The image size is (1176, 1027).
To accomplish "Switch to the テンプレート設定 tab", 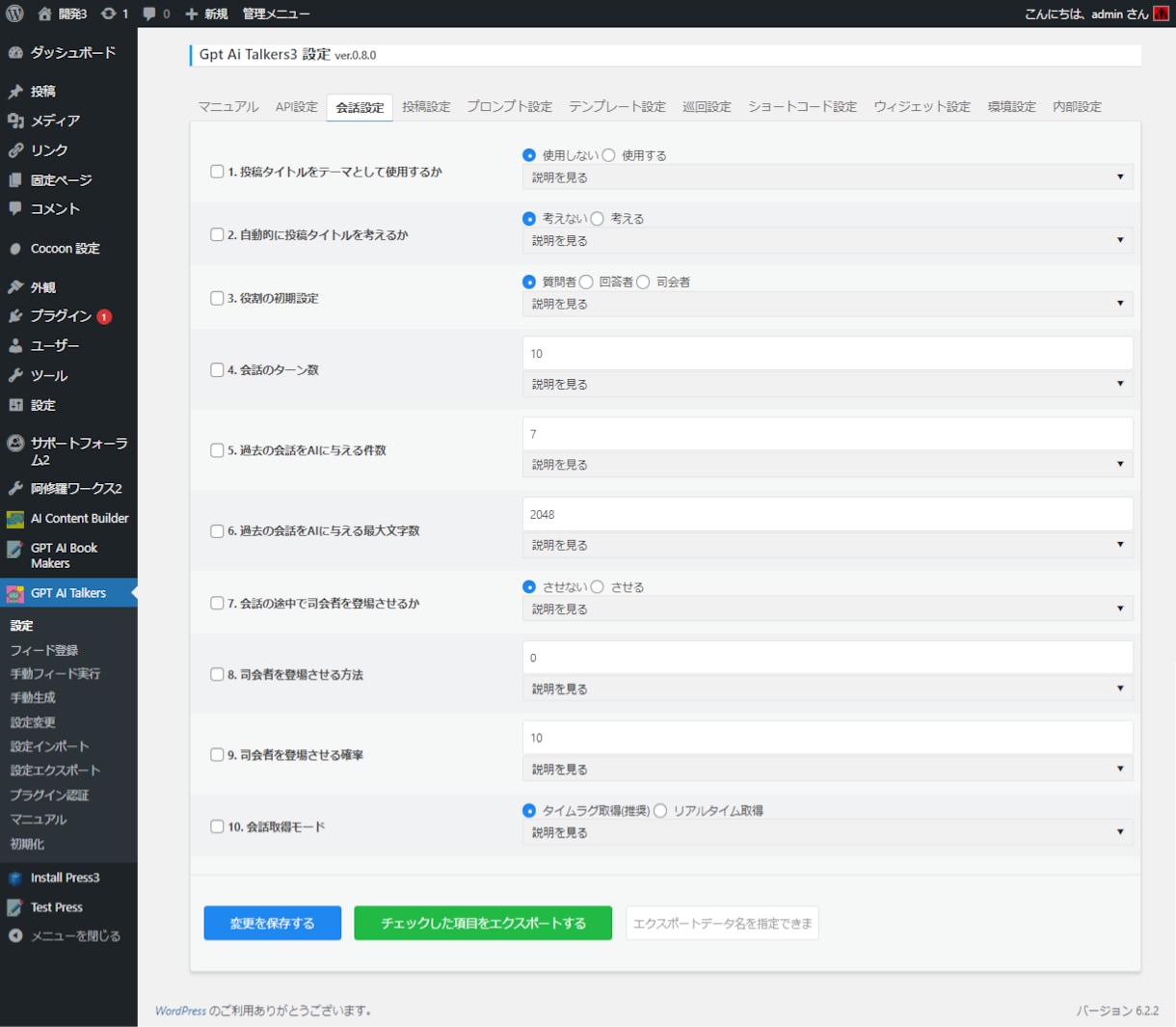I will (x=617, y=107).
